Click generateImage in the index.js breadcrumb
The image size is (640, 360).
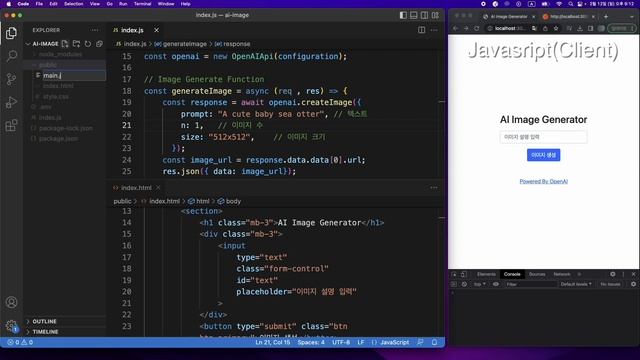pos(184,44)
